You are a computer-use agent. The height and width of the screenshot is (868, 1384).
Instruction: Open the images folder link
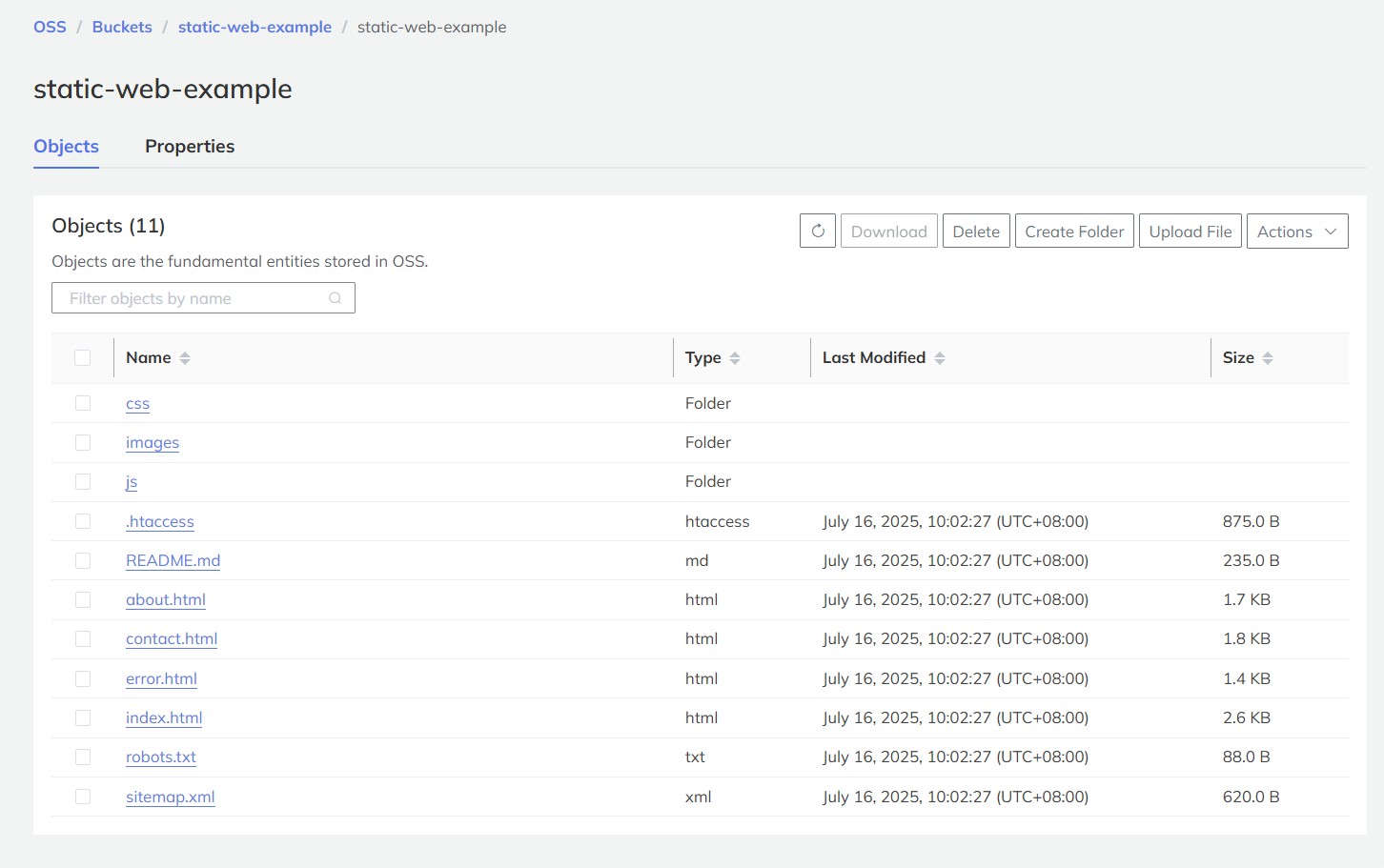(153, 443)
